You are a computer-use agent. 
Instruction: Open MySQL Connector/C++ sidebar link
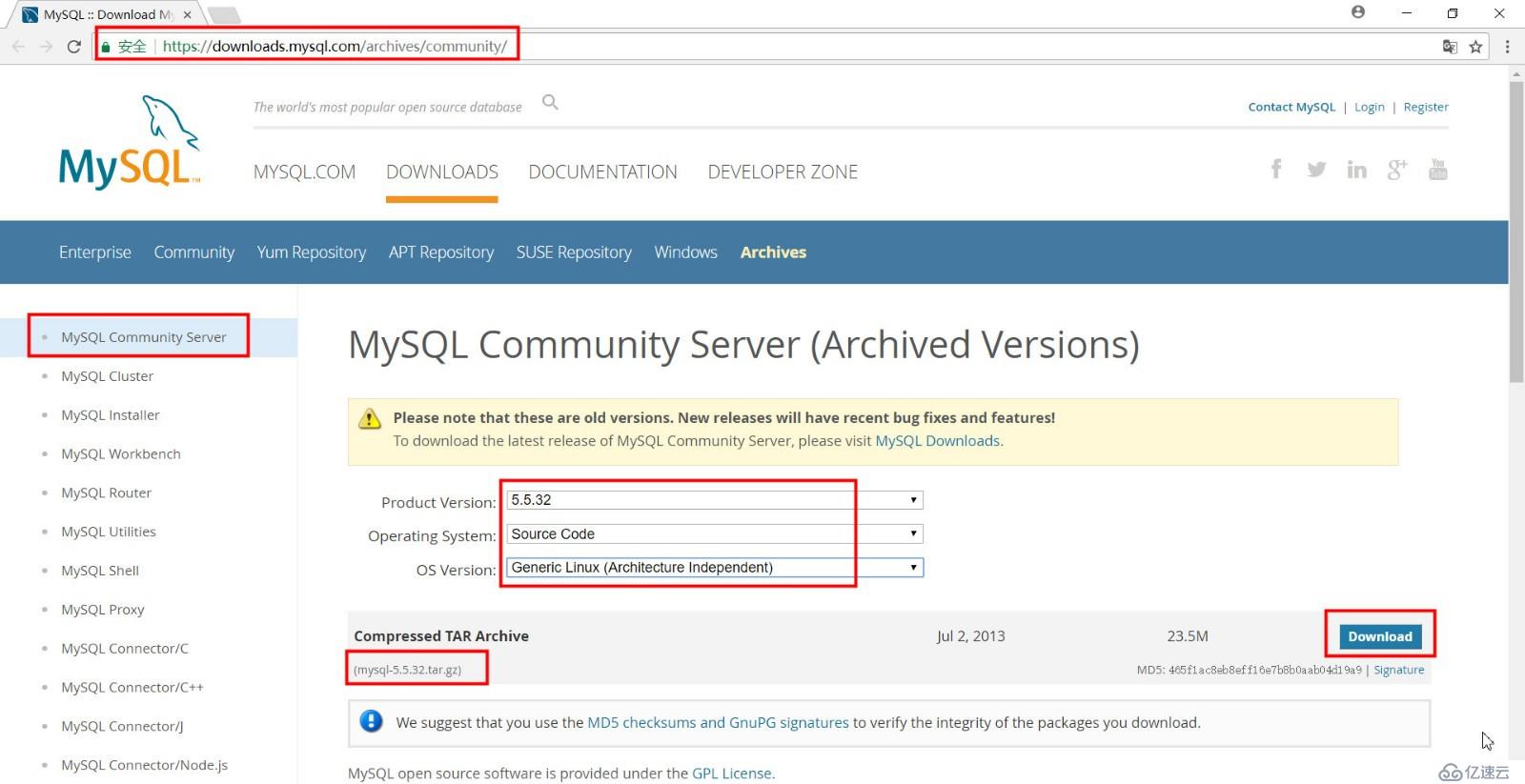(132, 688)
